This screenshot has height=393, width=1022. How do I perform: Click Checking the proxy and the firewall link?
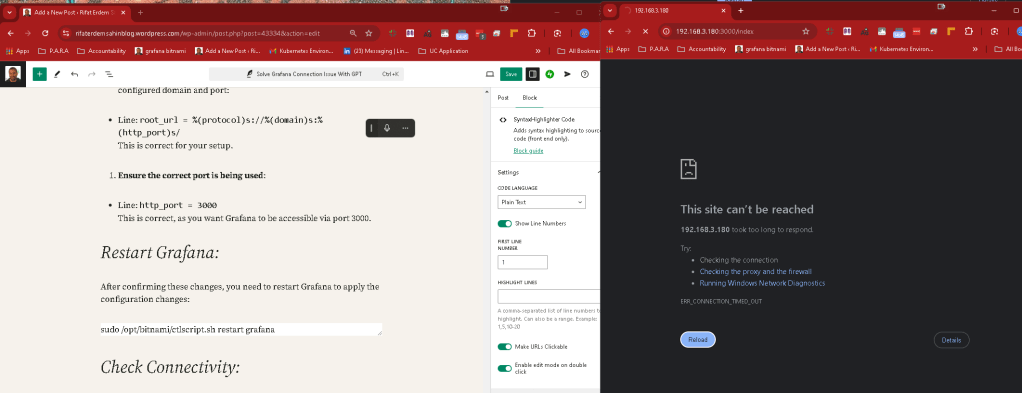coord(755,272)
